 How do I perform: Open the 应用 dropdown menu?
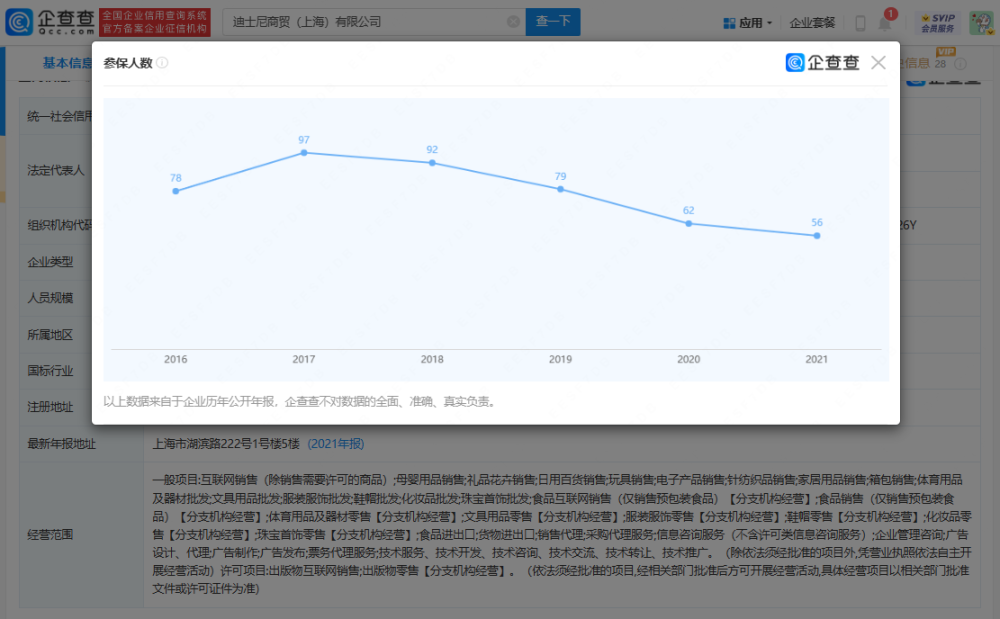pos(747,23)
